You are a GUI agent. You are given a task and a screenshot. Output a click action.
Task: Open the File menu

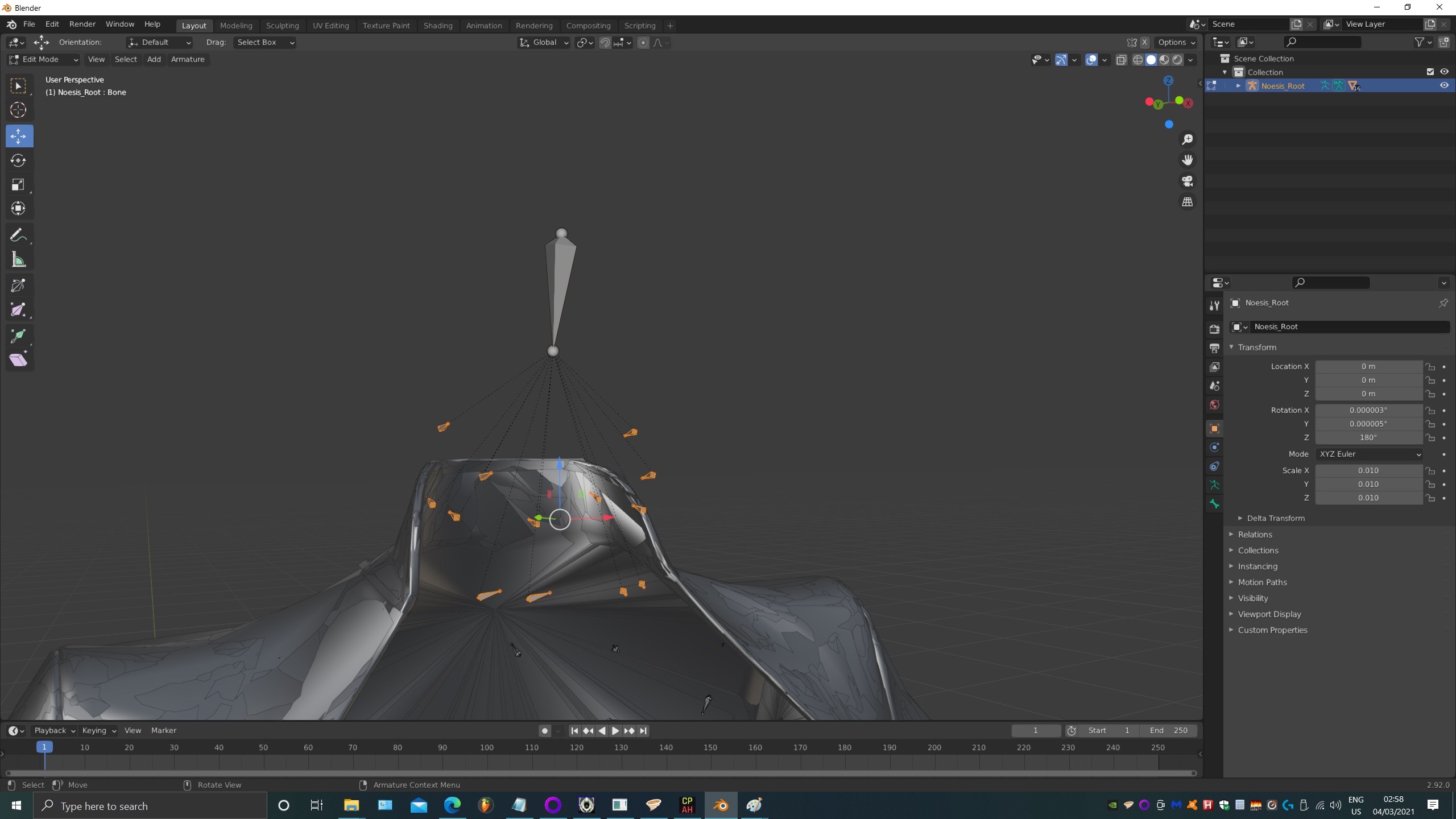[29, 24]
